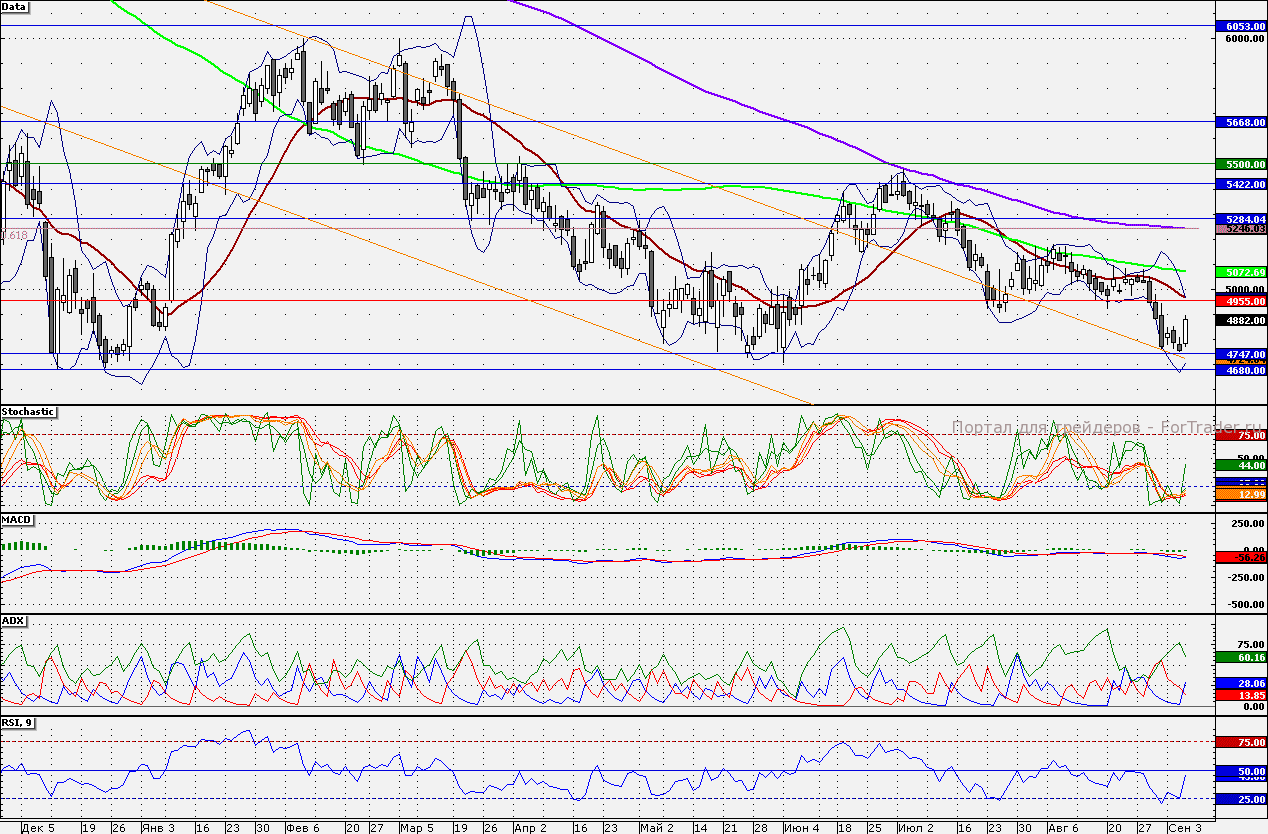The height and width of the screenshot is (834, 1268).
Task: Select the red 4955.00 price label
Action: pyautogui.click(x=1240, y=300)
